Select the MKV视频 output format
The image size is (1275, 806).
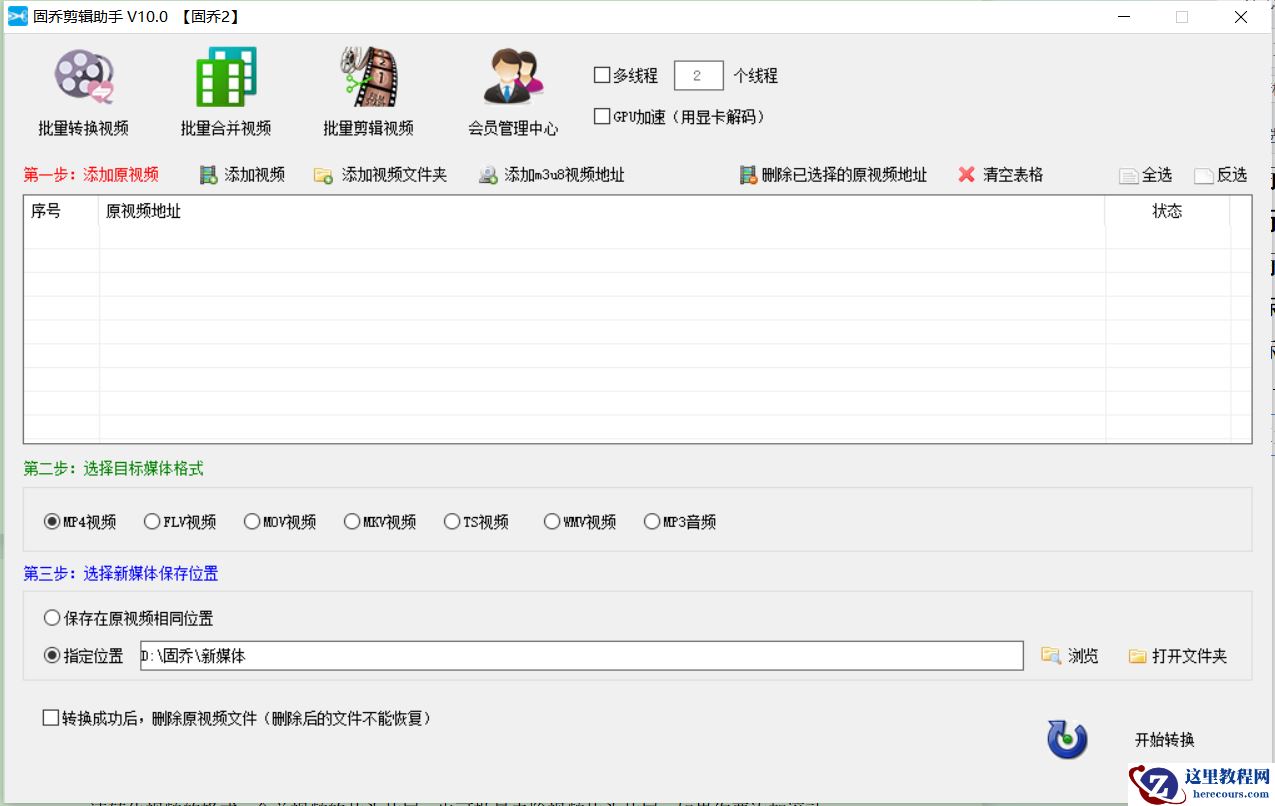point(352,521)
